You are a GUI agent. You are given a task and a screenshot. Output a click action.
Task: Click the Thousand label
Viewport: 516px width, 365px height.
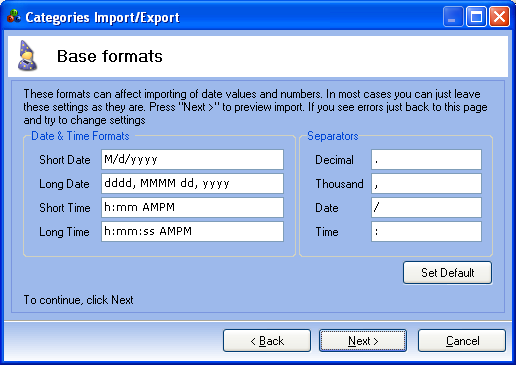[x=339, y=184]
